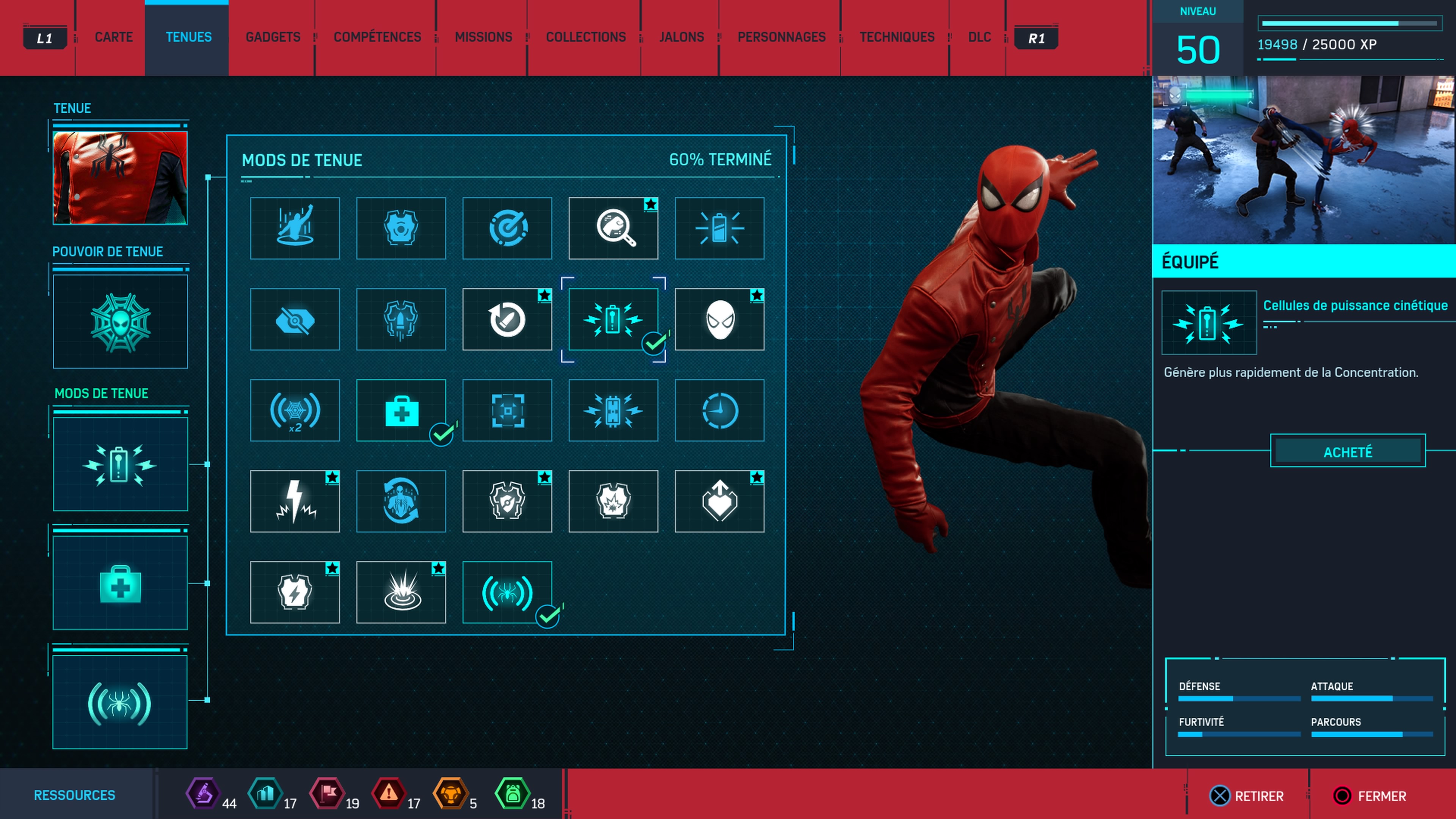
Task: Select the shield vest mod
Action: point(507,501)
